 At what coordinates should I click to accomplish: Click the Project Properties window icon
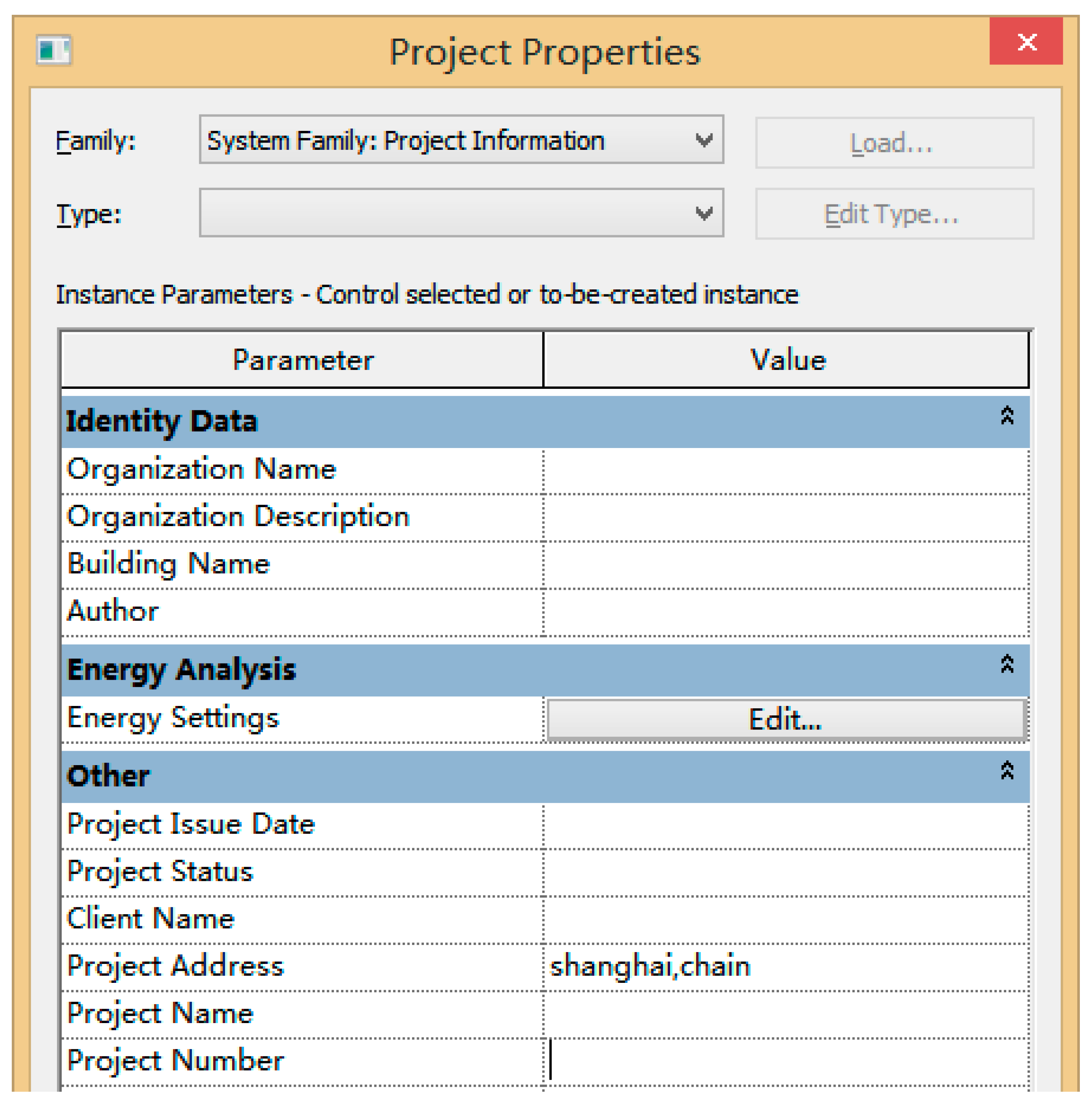53,50
